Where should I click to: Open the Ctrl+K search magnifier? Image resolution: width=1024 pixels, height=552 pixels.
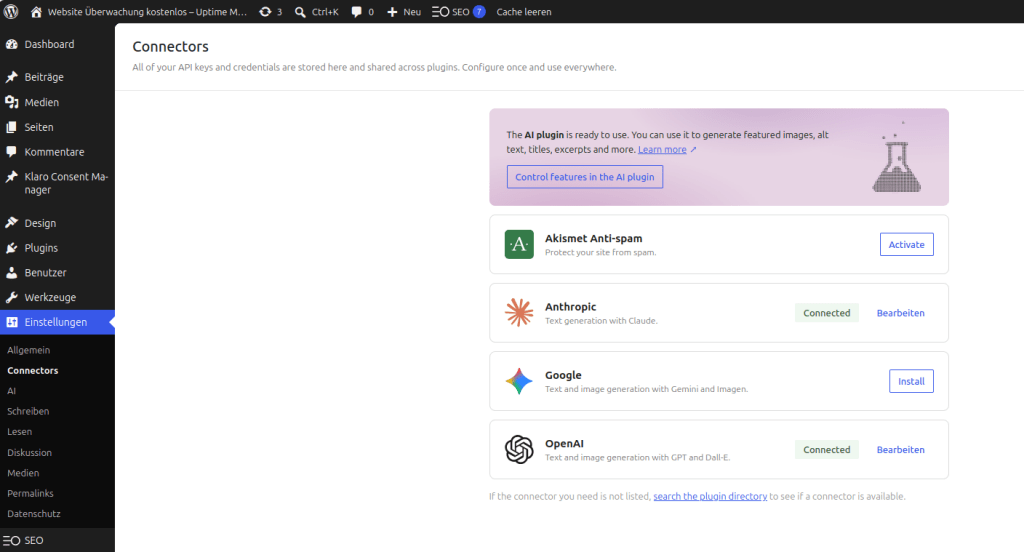(300, 12)
